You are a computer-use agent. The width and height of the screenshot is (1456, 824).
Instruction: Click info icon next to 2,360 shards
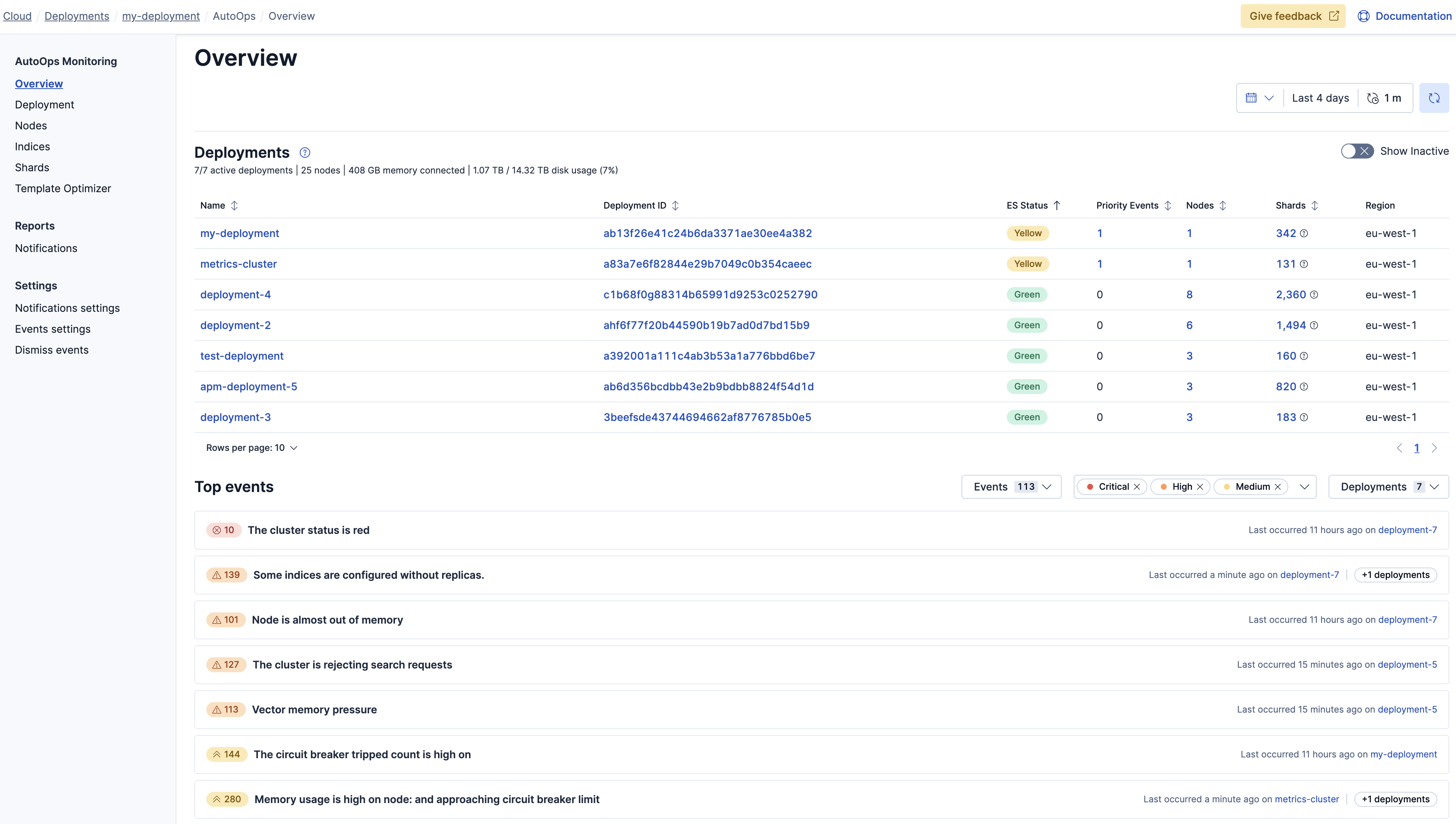coord(1314,294)
